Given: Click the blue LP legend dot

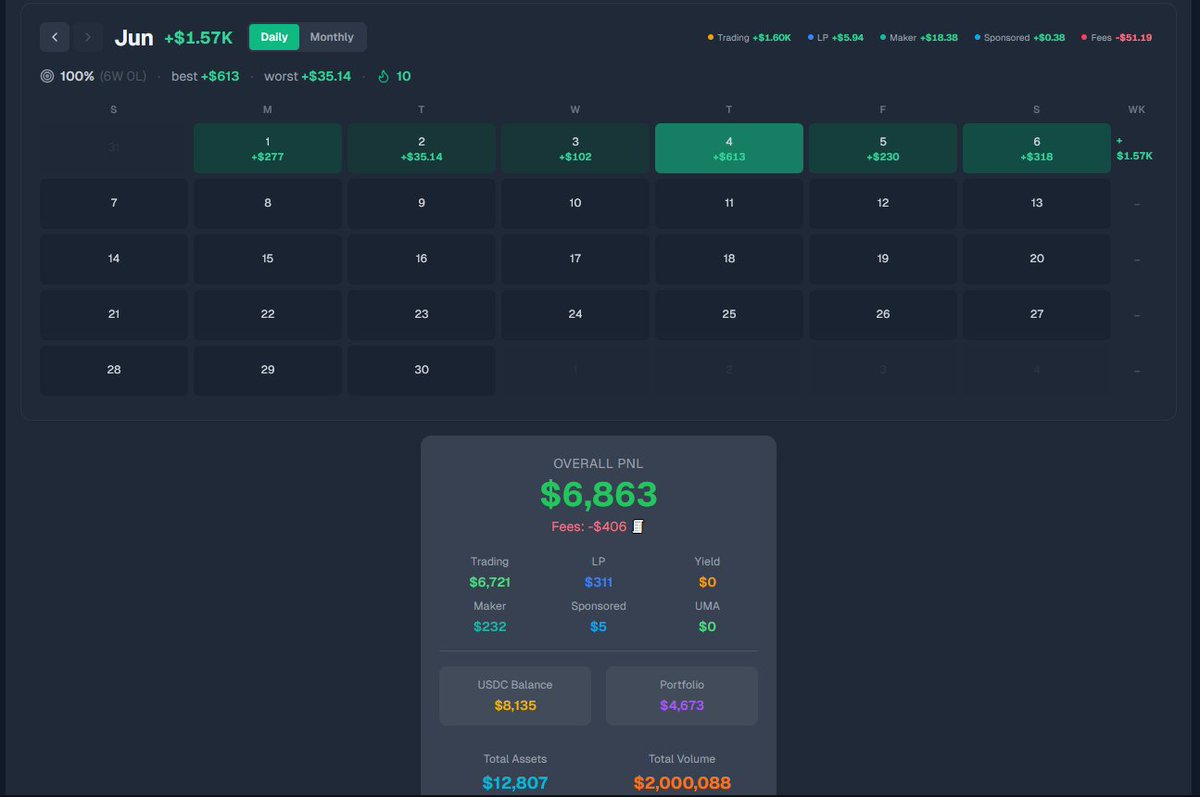Looking at the screenshot, I should pyautogui.click(x=811, y=38).
